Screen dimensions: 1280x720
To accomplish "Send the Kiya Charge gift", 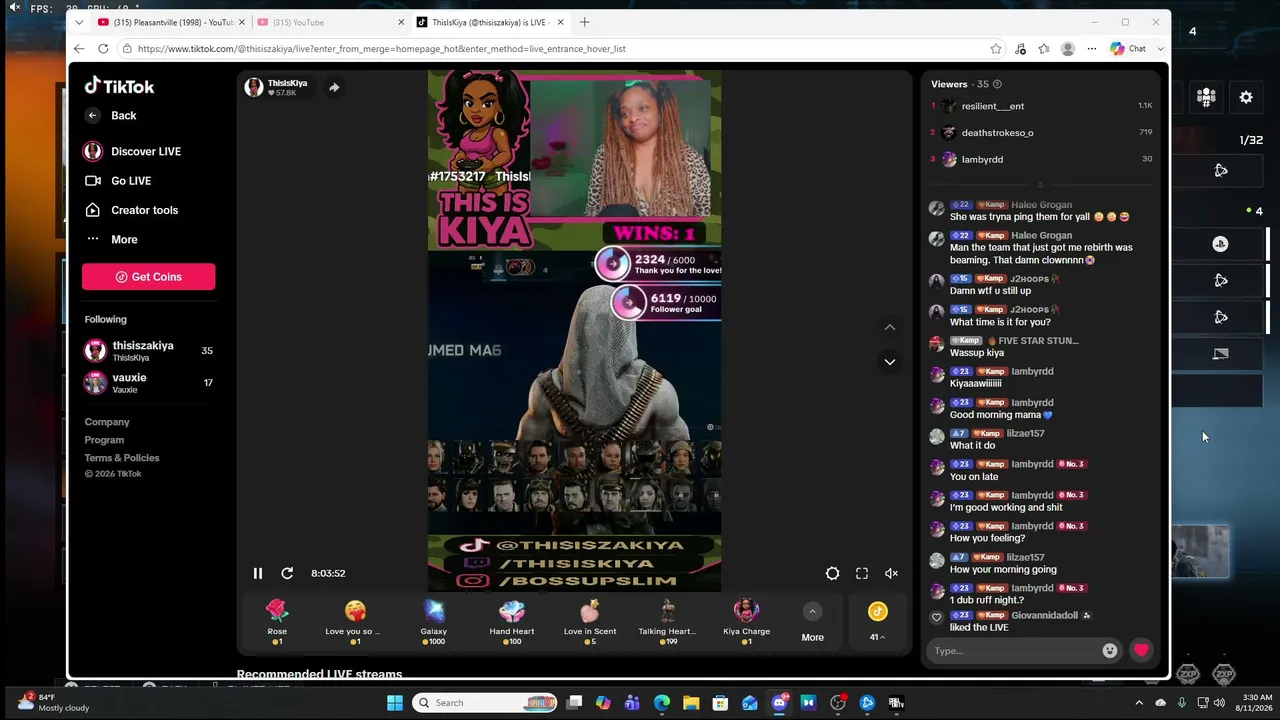I will (746, 621).
